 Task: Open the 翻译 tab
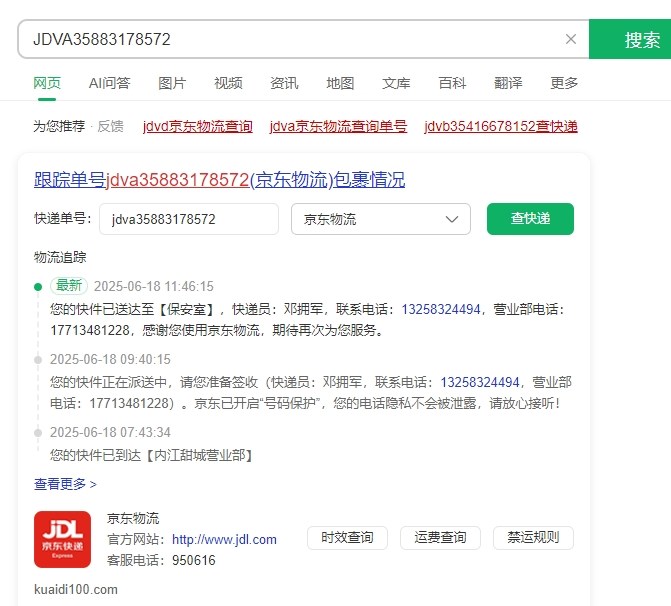tap(508, 83)
